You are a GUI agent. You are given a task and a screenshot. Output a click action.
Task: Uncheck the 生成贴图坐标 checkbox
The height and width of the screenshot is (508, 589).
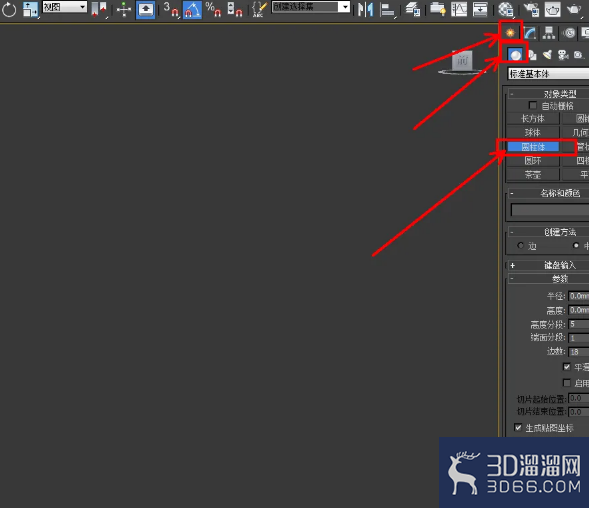tap(518, 428)
